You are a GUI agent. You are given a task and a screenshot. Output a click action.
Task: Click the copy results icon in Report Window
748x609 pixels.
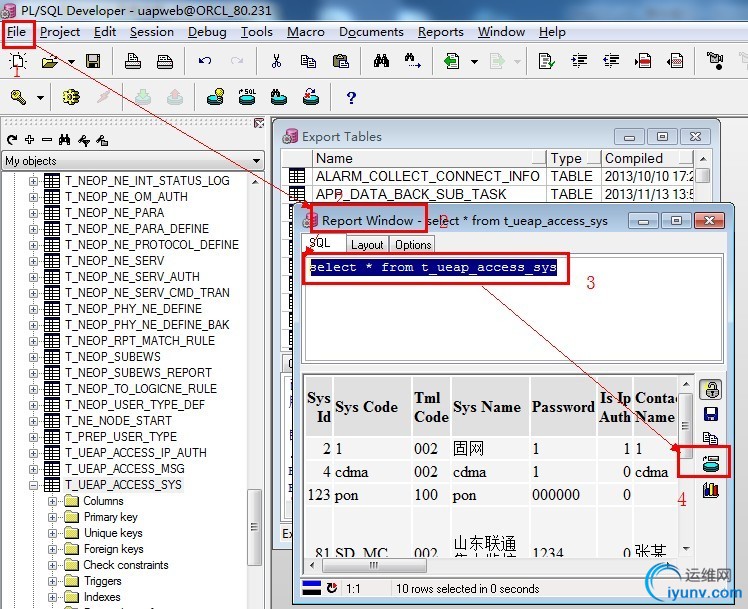click(x=710, y=438)
